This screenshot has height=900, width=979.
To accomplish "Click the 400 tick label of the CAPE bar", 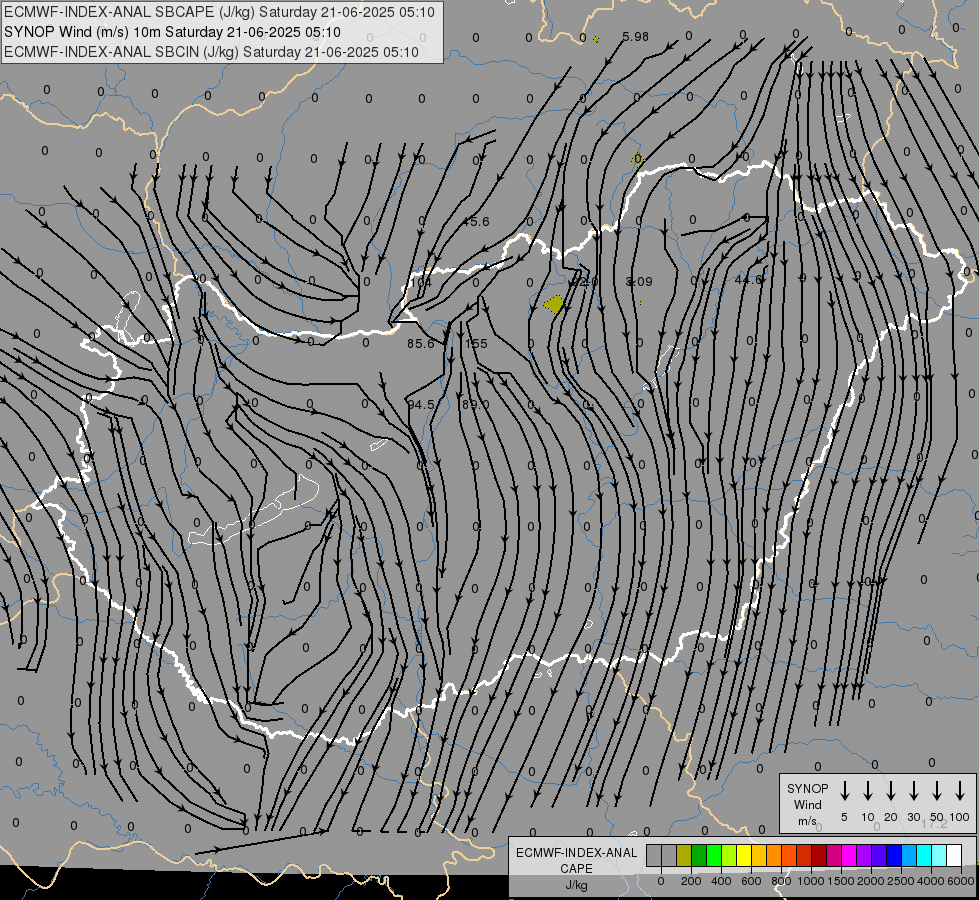I will coord(721,881).
